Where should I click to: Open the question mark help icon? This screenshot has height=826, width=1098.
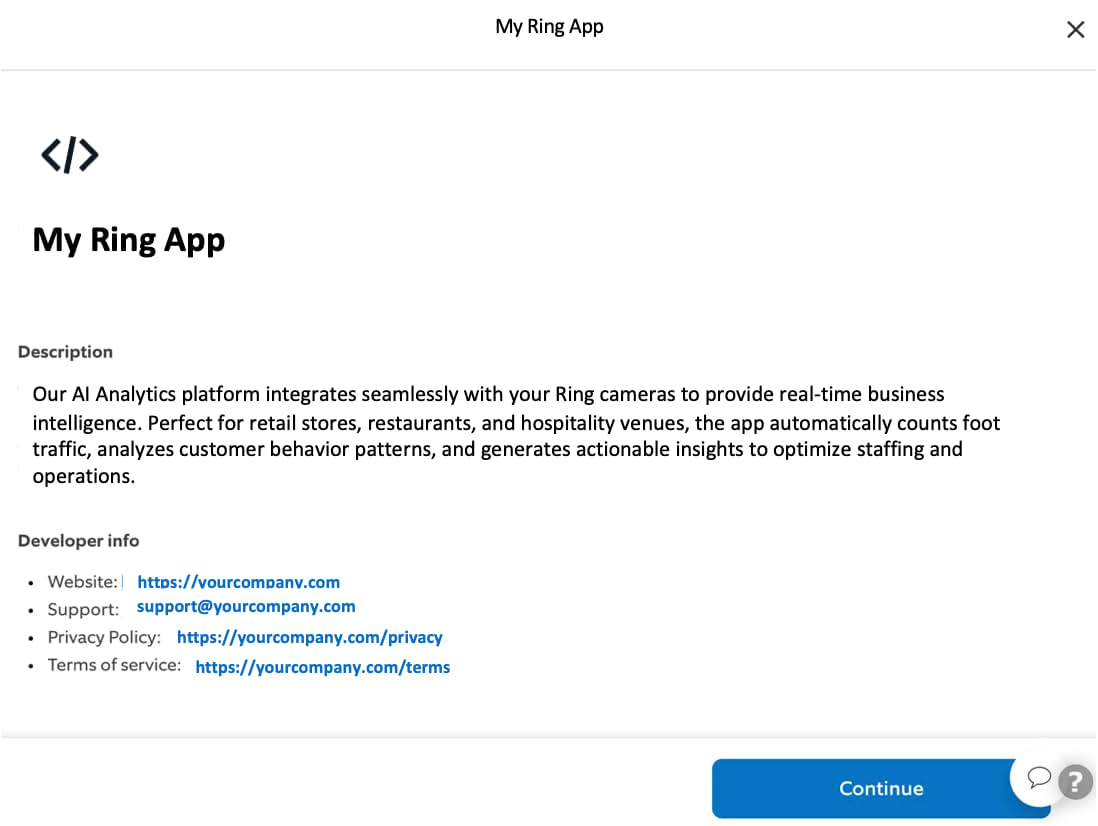pyautogui.click(x=1075, y=781)
